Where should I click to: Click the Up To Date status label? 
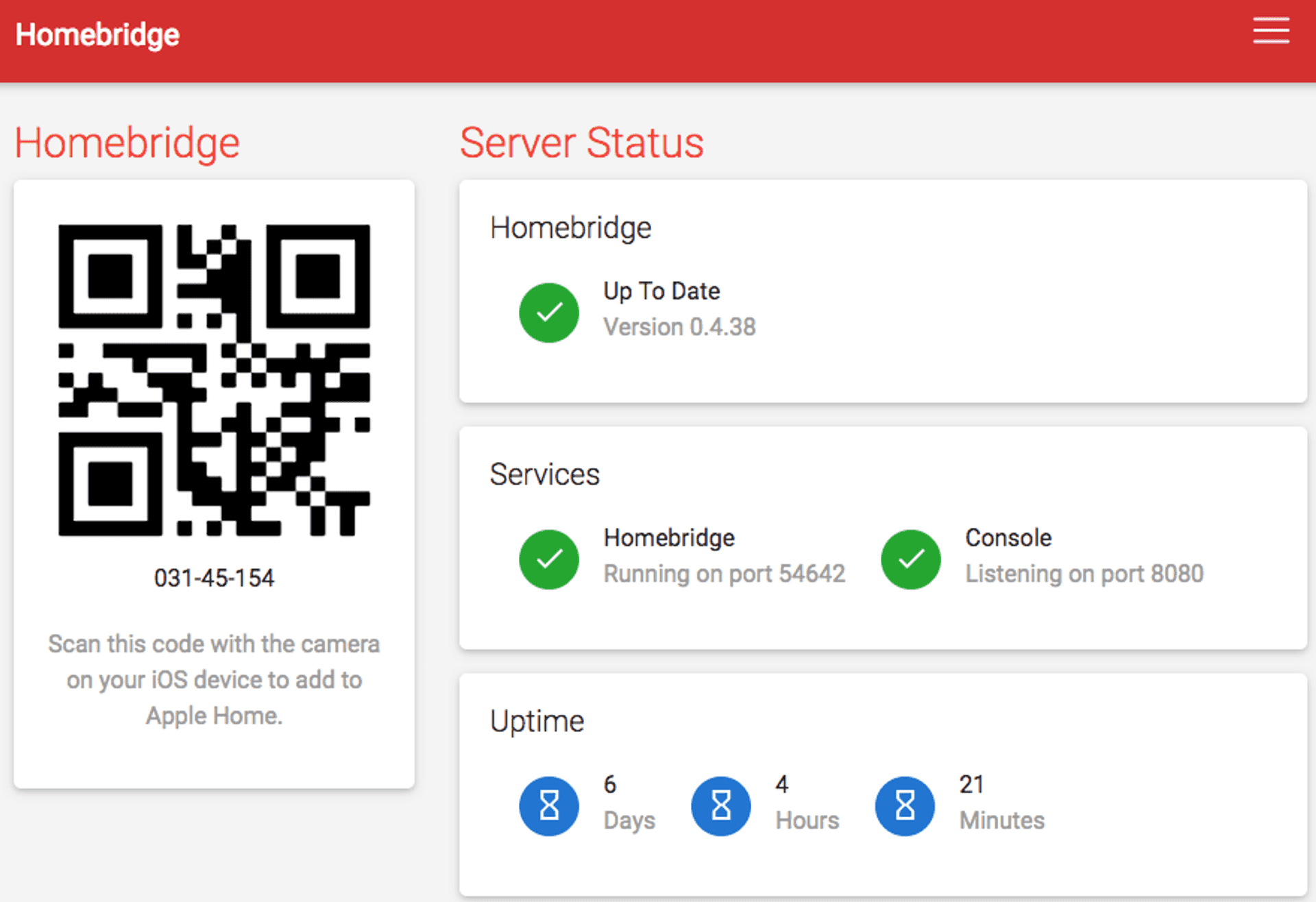point(661,291)
